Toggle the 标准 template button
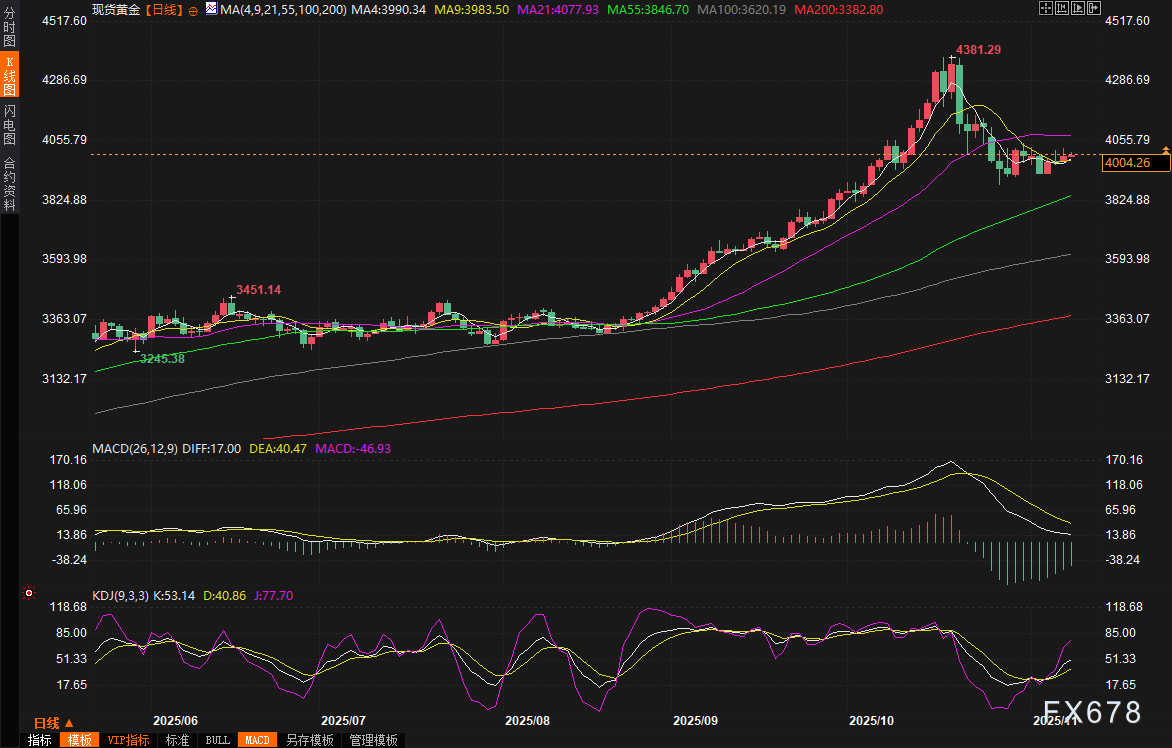The width and height of the screenshot is (1172, 748). coord(177,740)
